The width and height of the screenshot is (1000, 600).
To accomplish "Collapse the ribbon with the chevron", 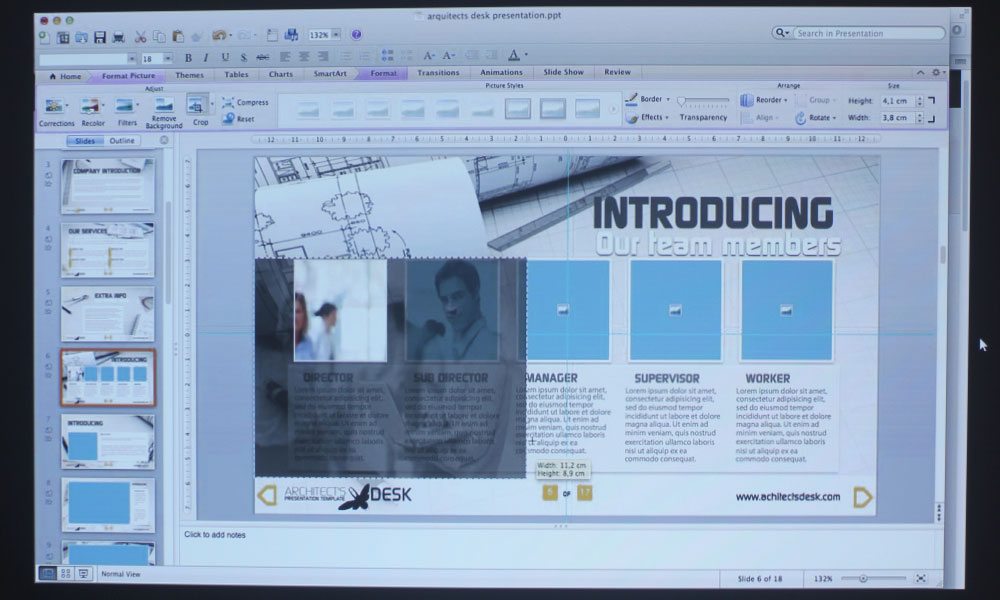I will pos(920,73).
